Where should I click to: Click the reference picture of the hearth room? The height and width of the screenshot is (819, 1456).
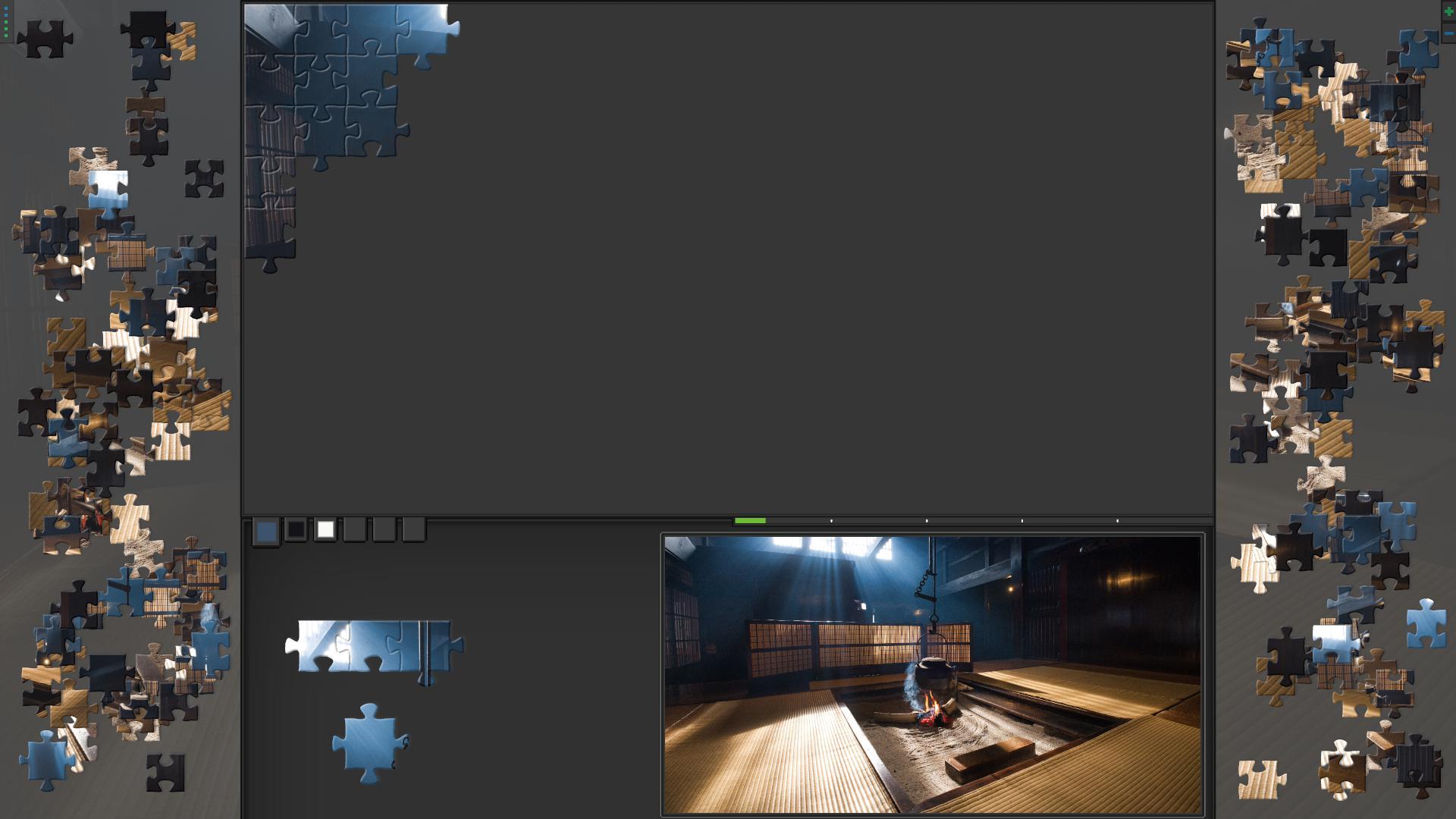(932, 675)
